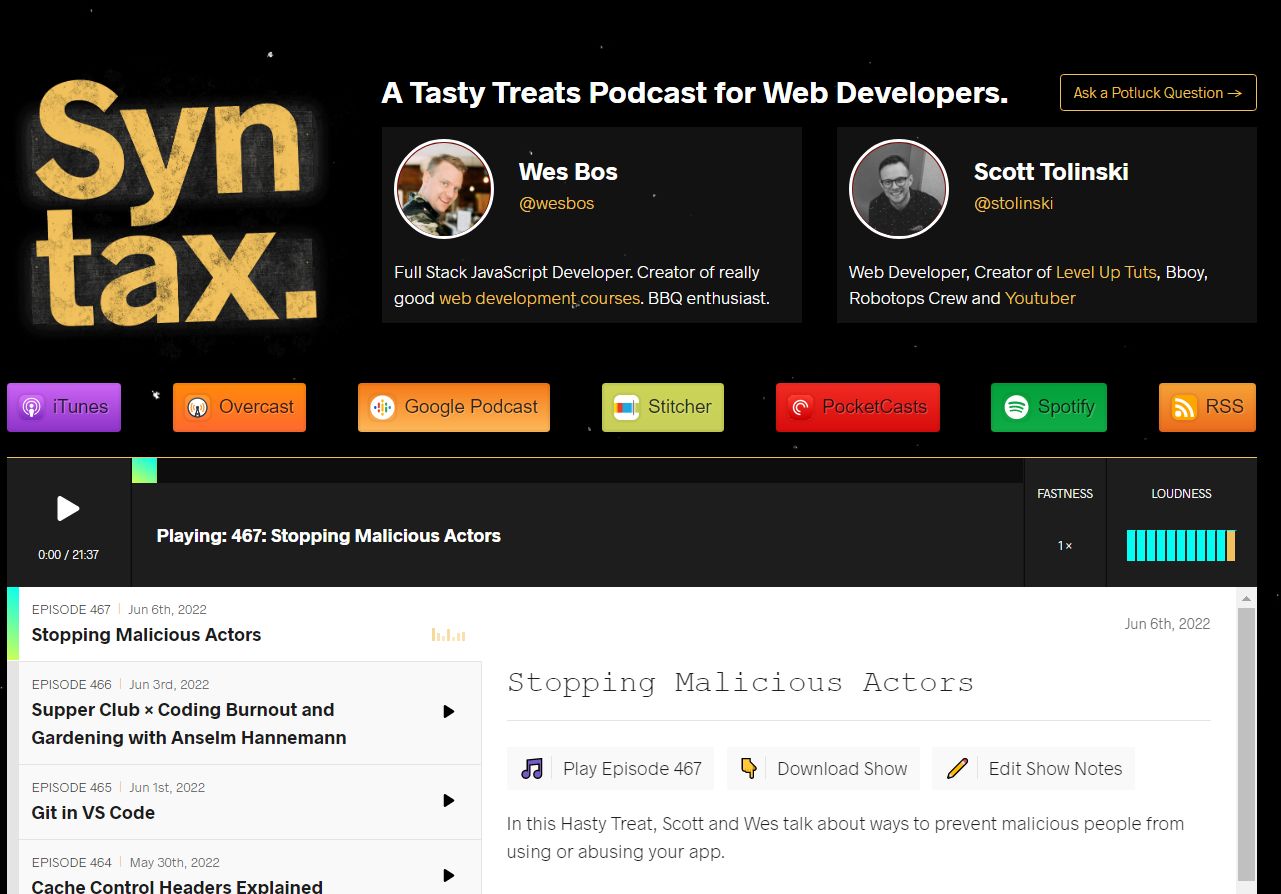Image resolution: width=1281 pixels, height=894 pixels.
Task: Click the Play Episode 467 button label
Action: 632,769
